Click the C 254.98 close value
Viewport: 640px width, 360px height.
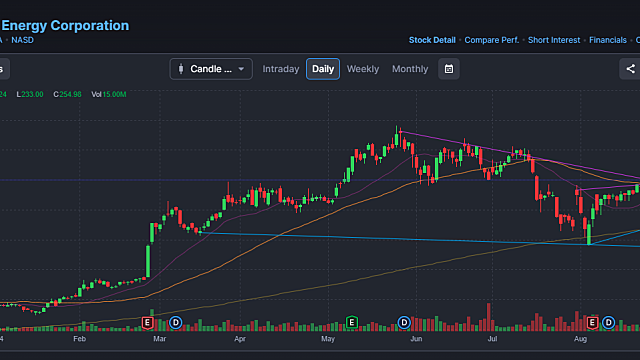(67, 94)
